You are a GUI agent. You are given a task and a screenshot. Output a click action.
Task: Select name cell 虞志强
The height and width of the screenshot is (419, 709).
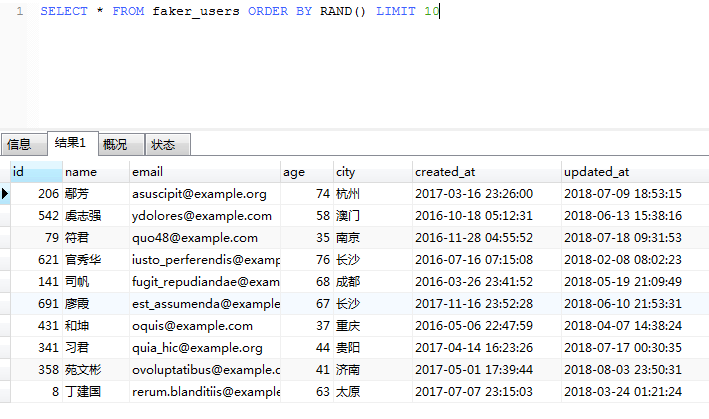[96, 216]
